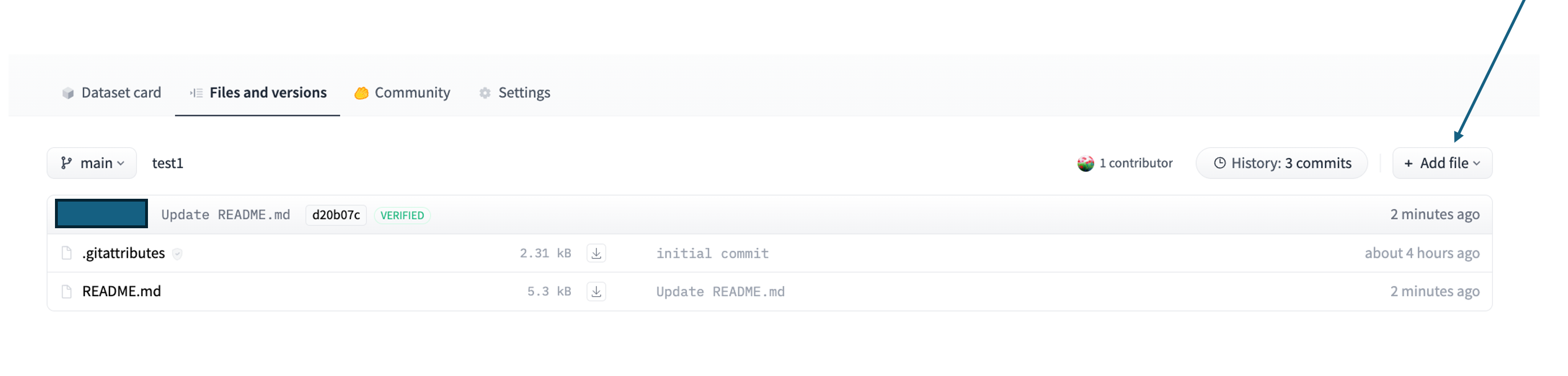1568x376 pixels.
Task: Download the .gitattributes file
Action: coord(596,253)
